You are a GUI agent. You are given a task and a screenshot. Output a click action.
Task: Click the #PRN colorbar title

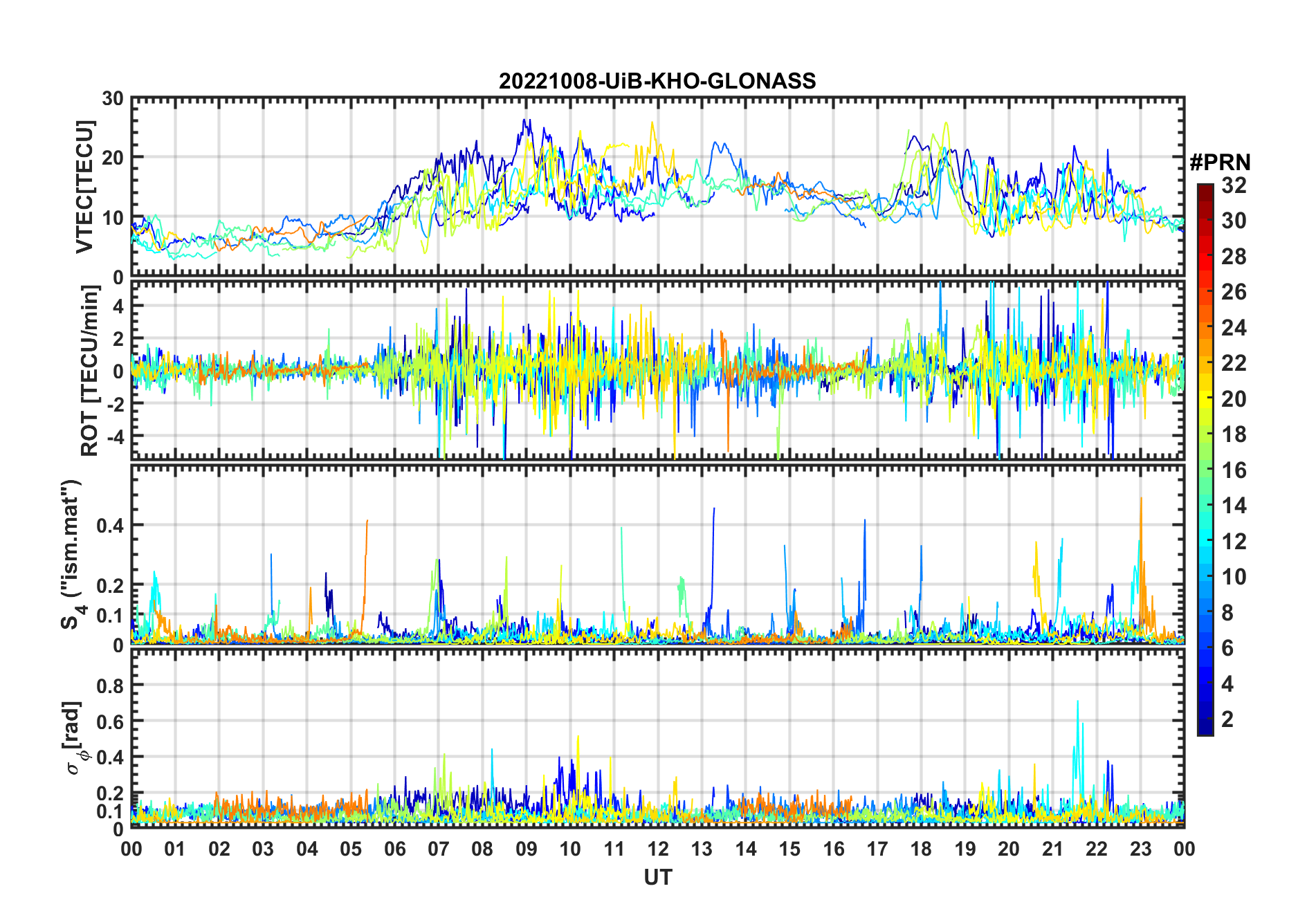[1220, 163]
